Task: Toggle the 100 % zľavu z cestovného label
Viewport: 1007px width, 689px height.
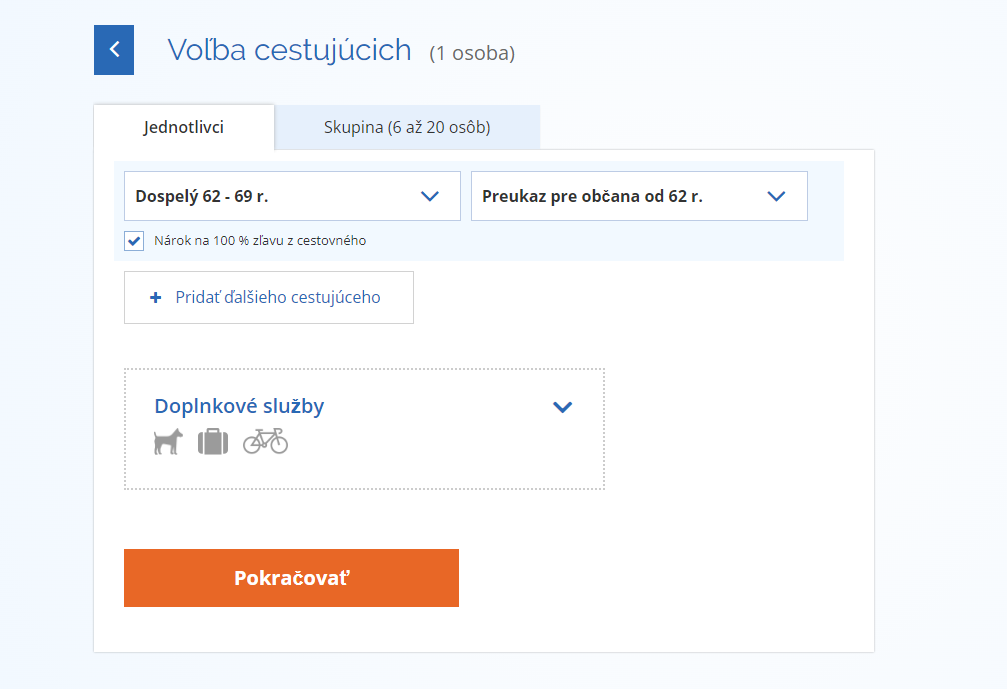Action: pos(260,241)
